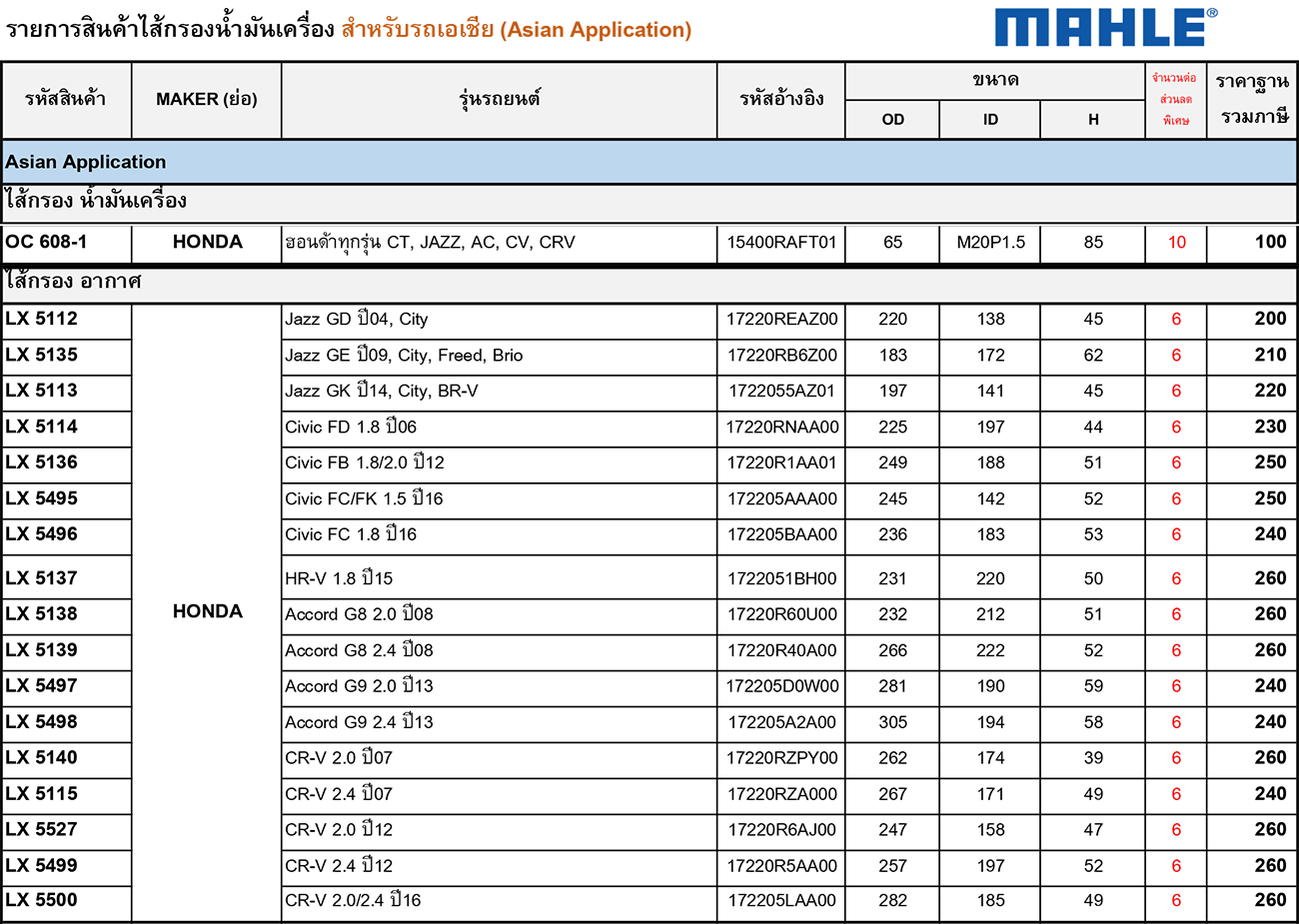
Task: Click the ID sub-header
Action: tap(990, 120)
